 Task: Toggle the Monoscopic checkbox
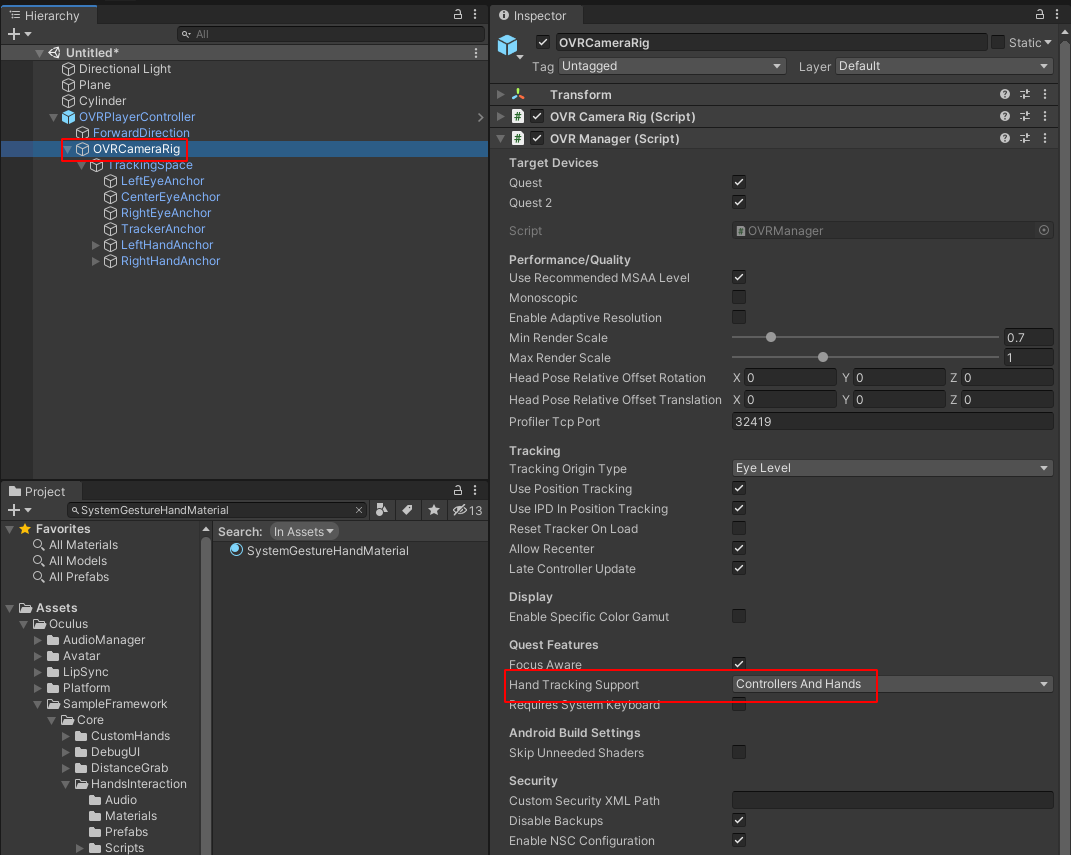[739, 298]
